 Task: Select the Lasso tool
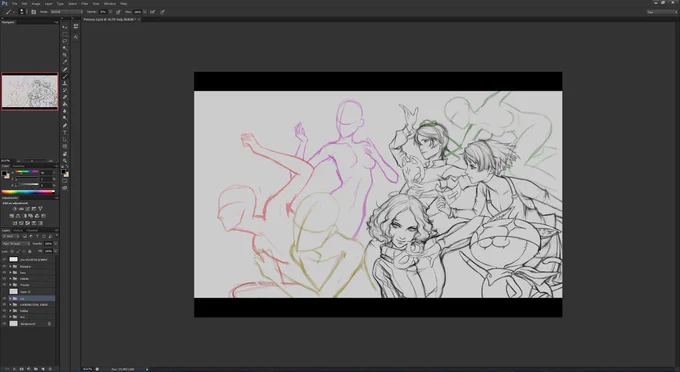(65, 41)
